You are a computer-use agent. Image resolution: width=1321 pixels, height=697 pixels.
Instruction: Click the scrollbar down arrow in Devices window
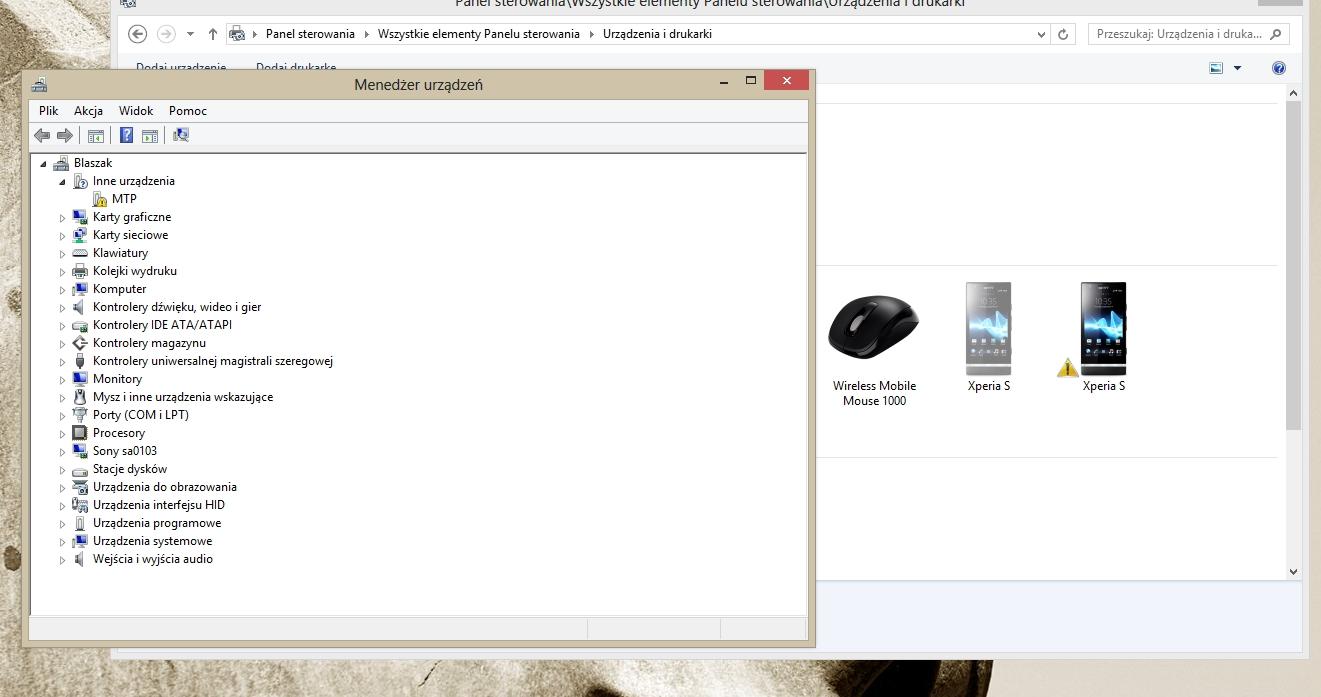pos(1293,572)
